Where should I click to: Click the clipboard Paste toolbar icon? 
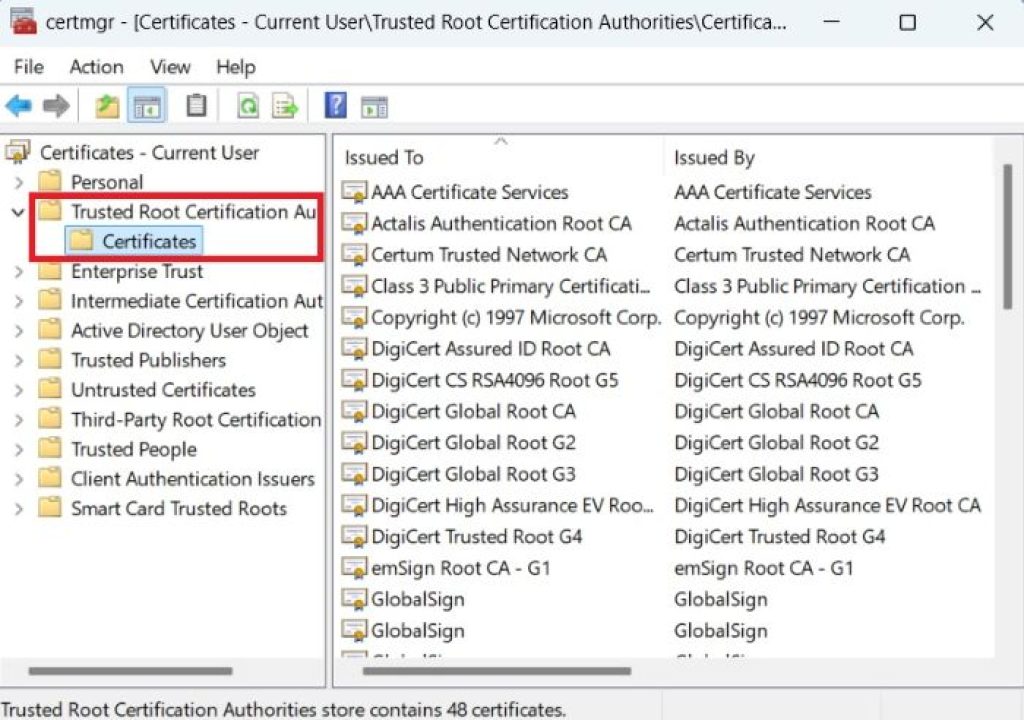pos(196,105)
